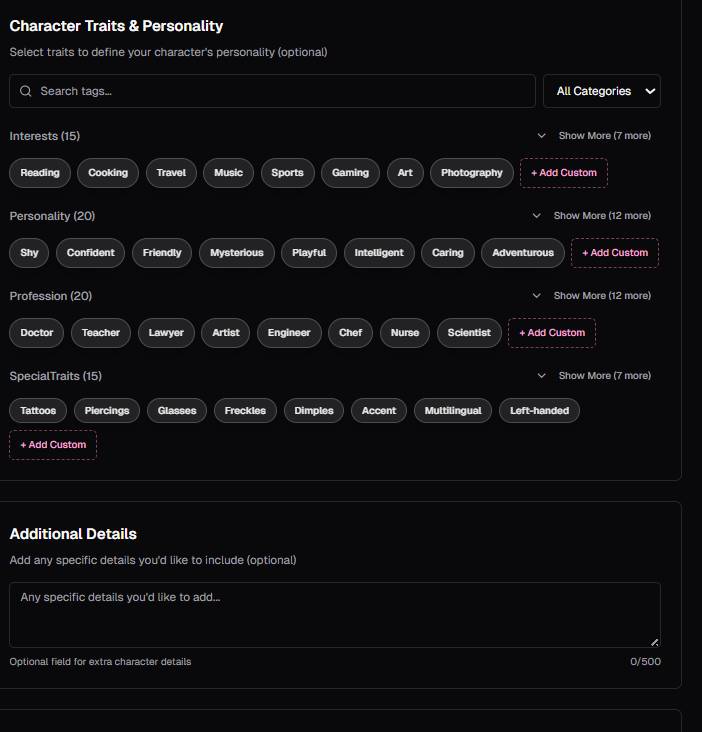
Task: Choose the Left-handed special trait tag
Action: pos(540,411)
